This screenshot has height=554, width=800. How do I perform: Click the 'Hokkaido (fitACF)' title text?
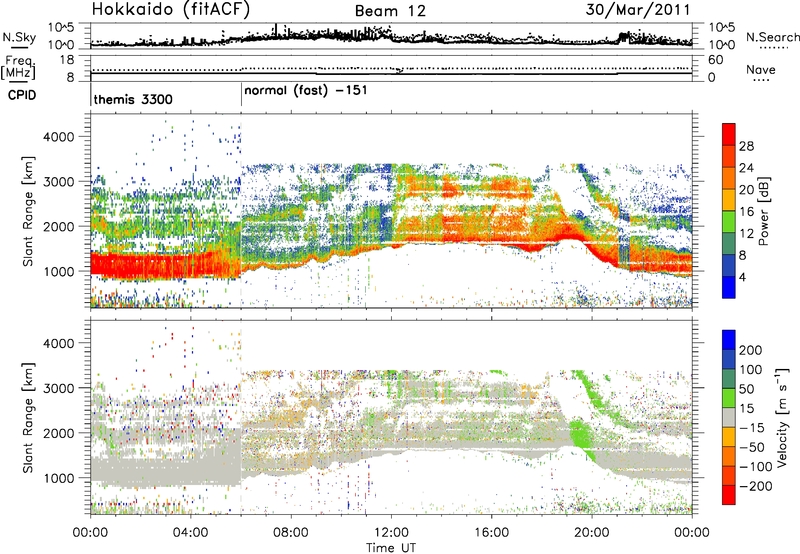(x=171, y=10)
